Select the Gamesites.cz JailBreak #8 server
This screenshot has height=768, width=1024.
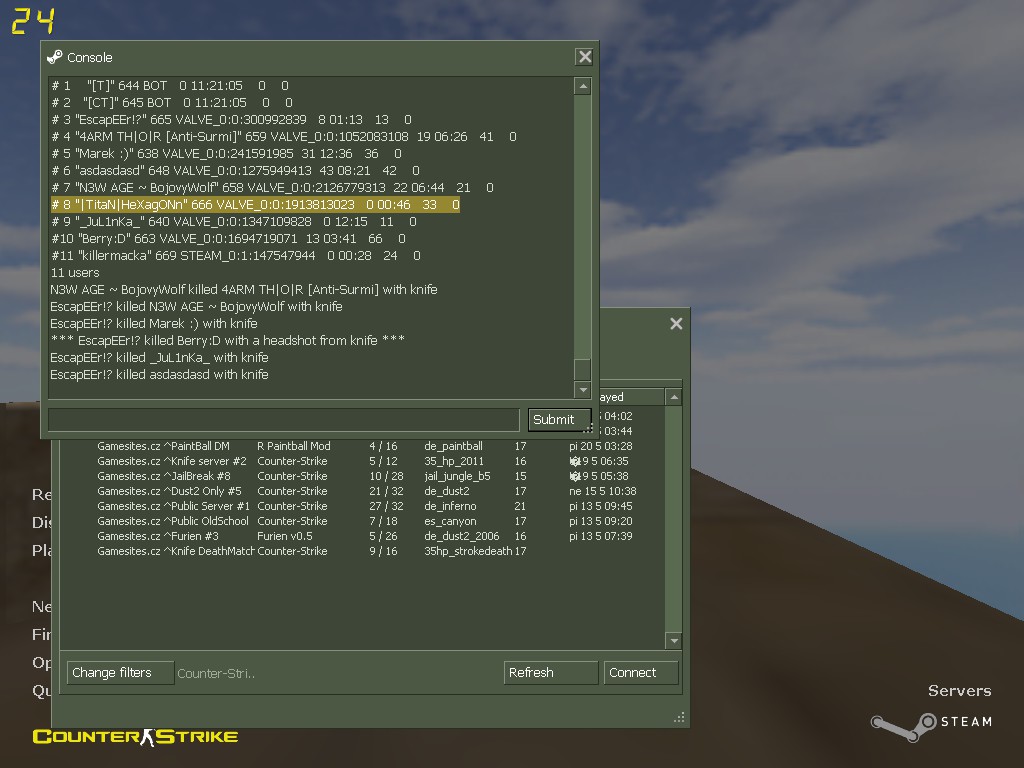click(366, 476)
